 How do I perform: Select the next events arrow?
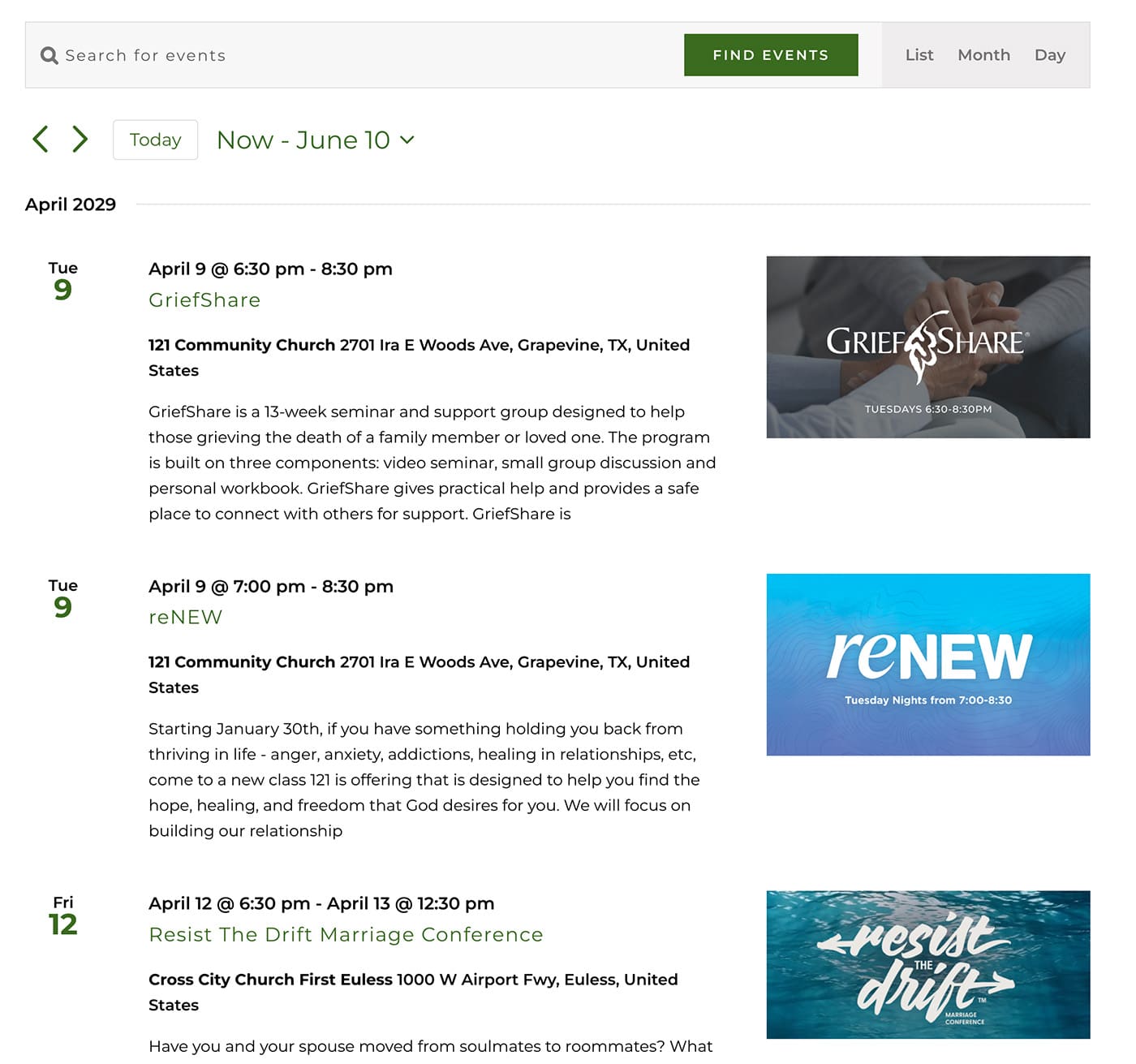pos(80,139)
